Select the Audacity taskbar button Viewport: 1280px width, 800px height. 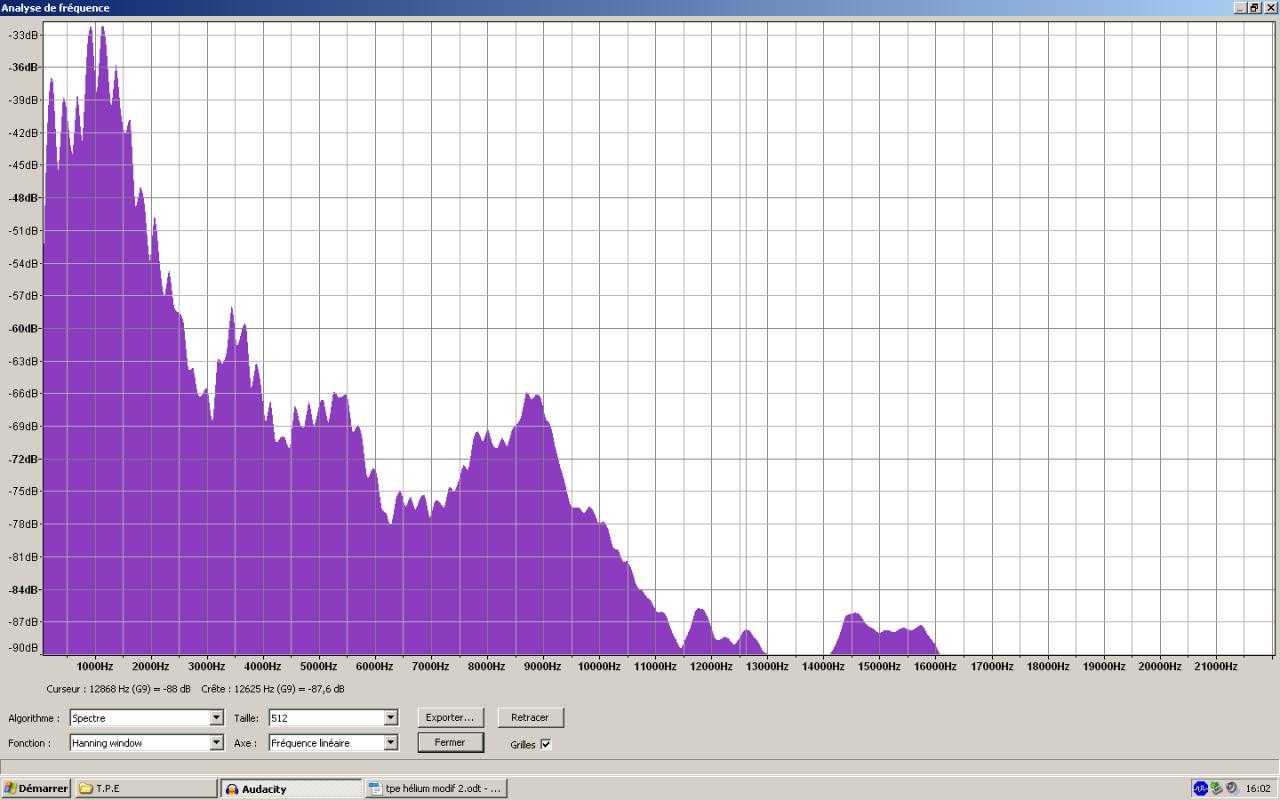pos(291,788)
